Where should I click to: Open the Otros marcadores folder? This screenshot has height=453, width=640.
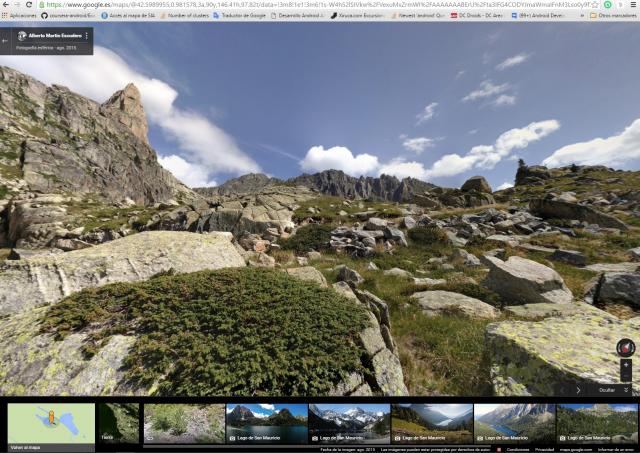(613, 16)
